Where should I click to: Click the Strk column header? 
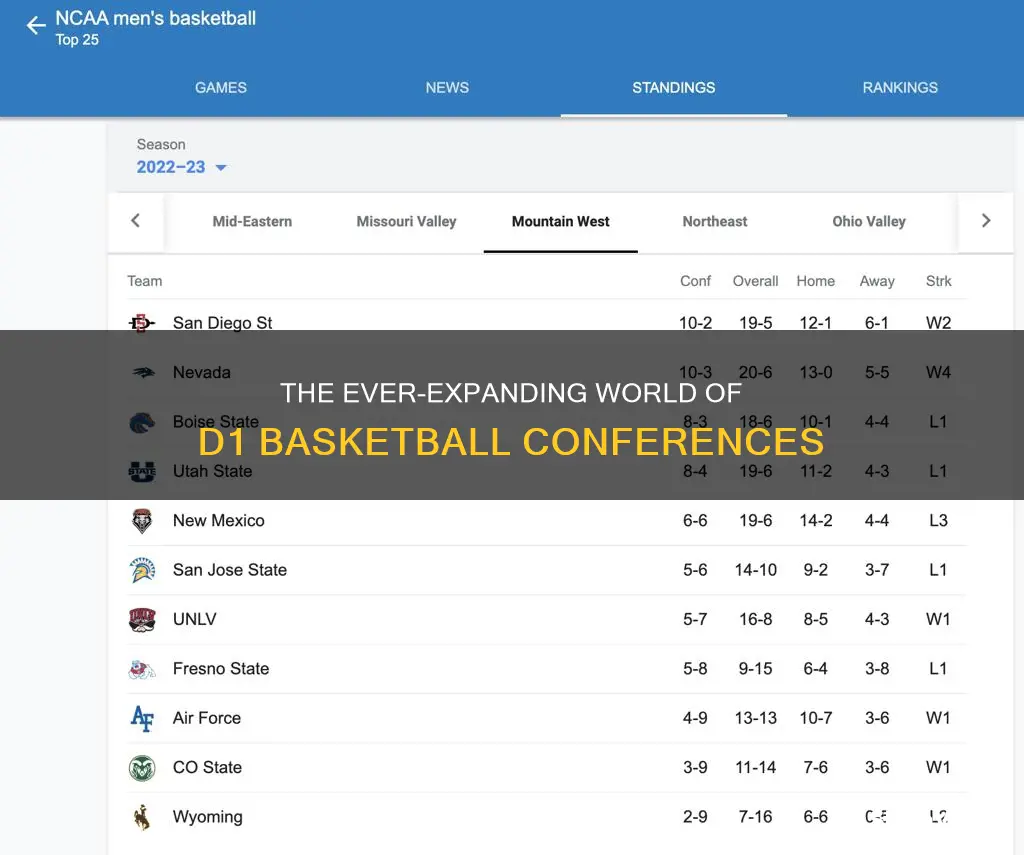[x=938, y=281]
